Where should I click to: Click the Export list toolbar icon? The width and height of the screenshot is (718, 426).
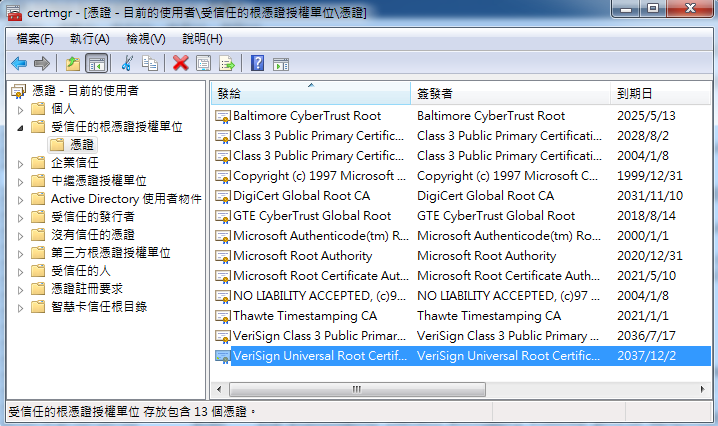[227, 63]
